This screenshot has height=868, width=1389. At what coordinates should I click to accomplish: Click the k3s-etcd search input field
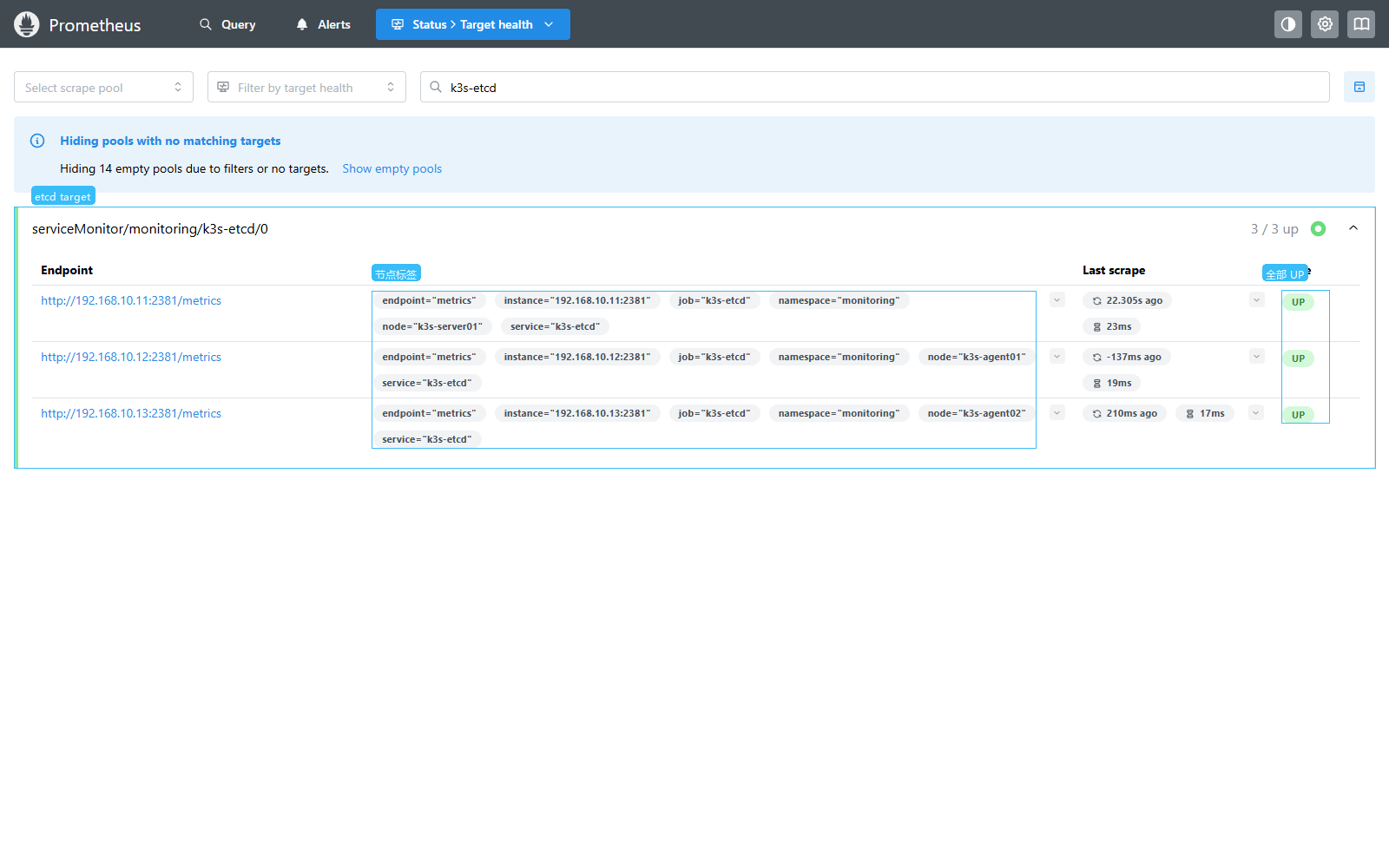pyautogui.click(x=875, y=87)
